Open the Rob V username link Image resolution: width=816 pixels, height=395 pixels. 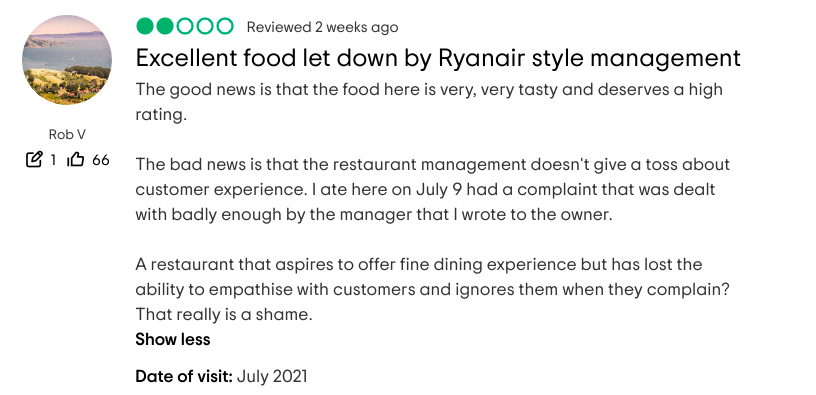[67, 134]
